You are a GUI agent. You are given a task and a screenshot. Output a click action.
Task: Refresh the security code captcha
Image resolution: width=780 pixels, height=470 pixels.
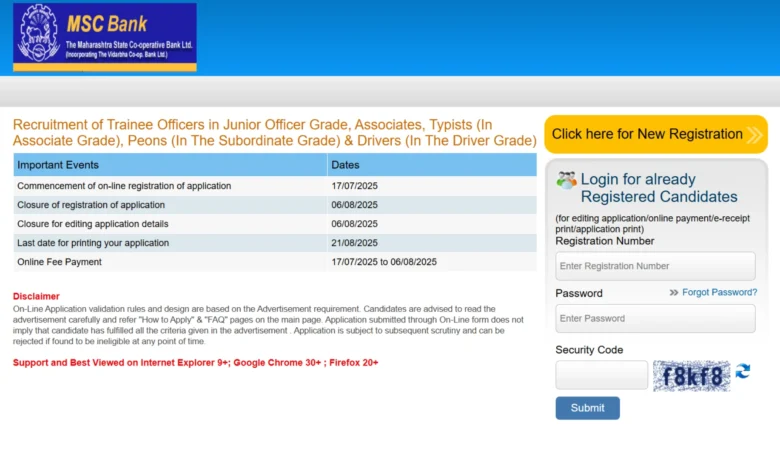point(743,371)
